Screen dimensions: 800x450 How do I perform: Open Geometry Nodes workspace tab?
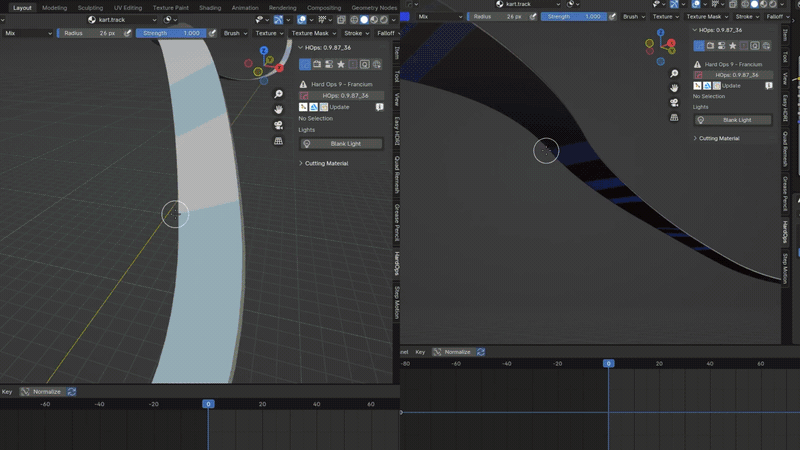click(x=374, y=8)
